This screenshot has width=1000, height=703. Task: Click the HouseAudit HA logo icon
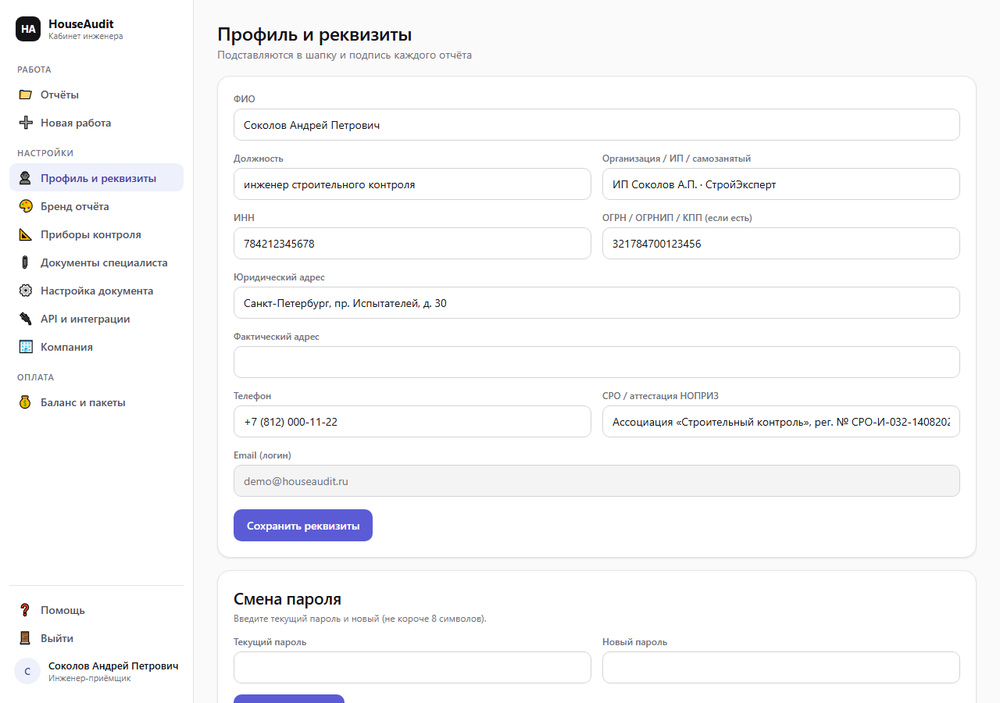[x=28, y=29]
